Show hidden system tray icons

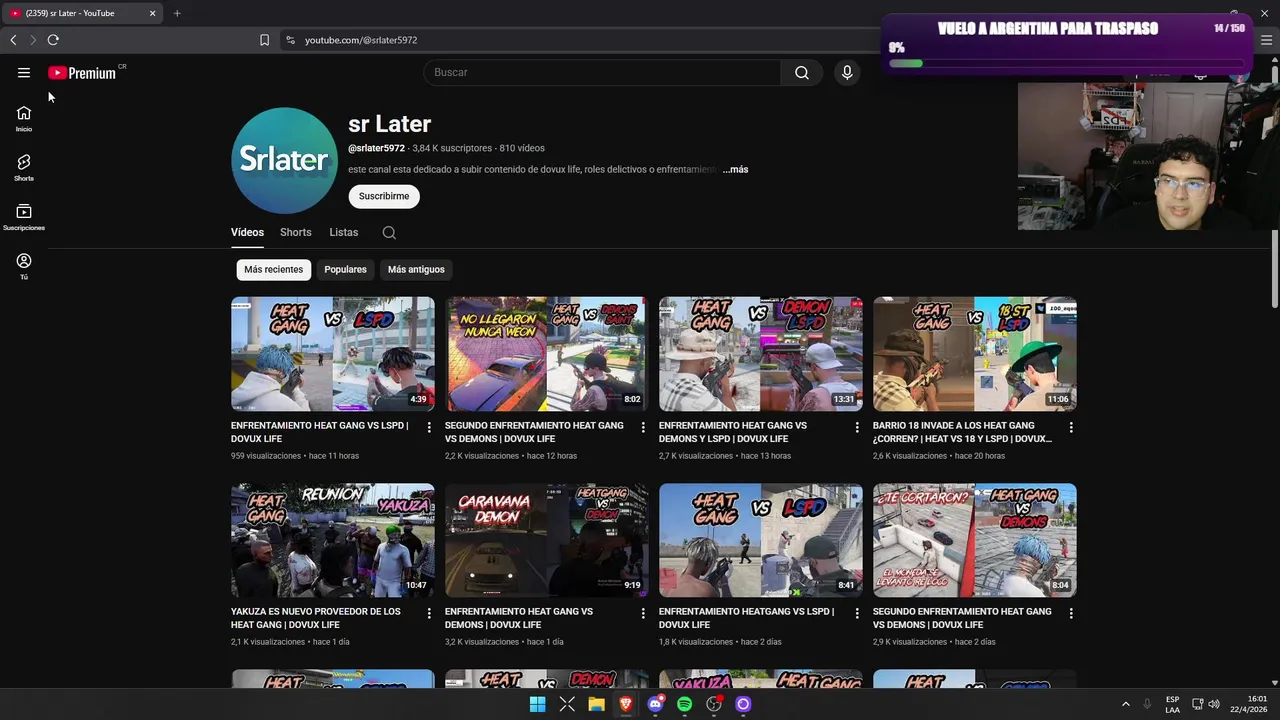tap(1125, 704)
